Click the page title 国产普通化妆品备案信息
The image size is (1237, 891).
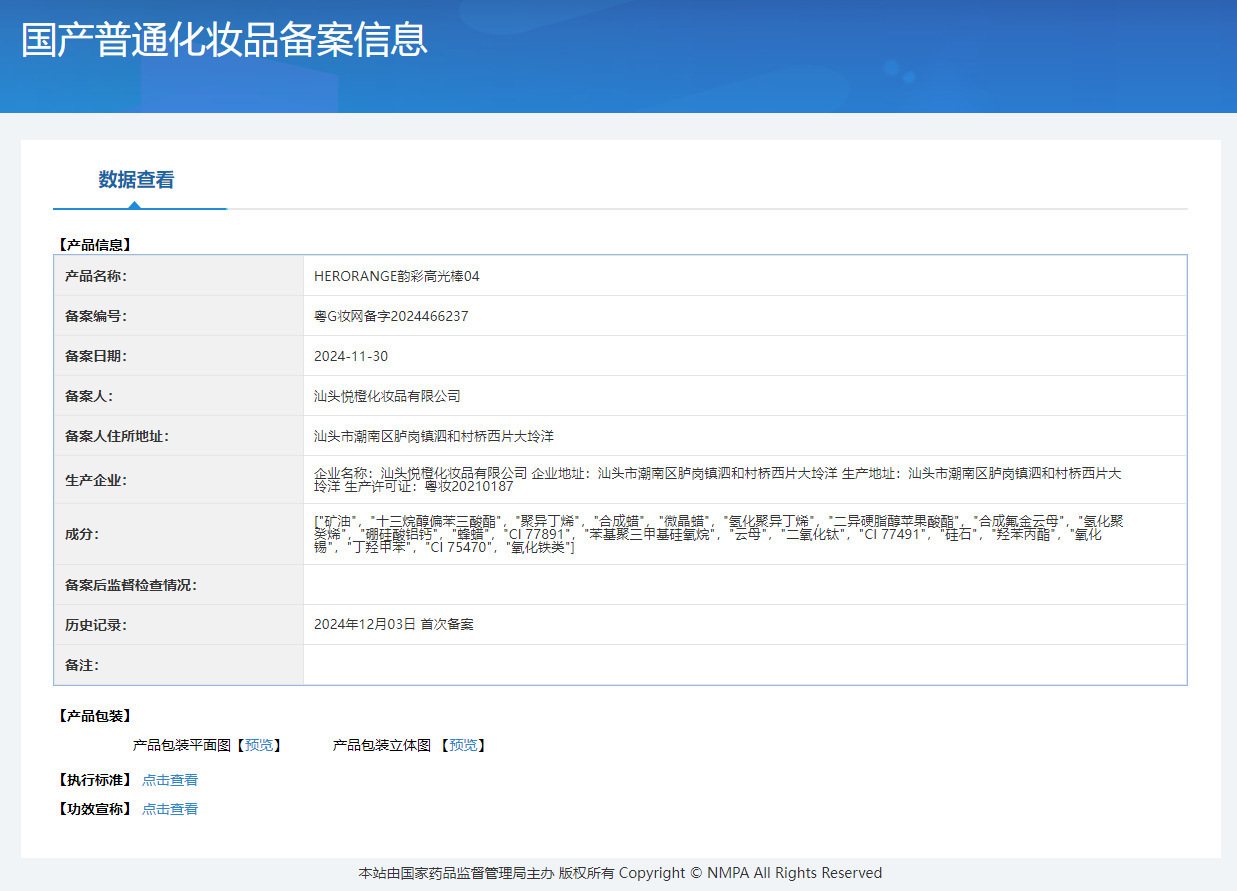pyautogui.click(x=224, y=38)
